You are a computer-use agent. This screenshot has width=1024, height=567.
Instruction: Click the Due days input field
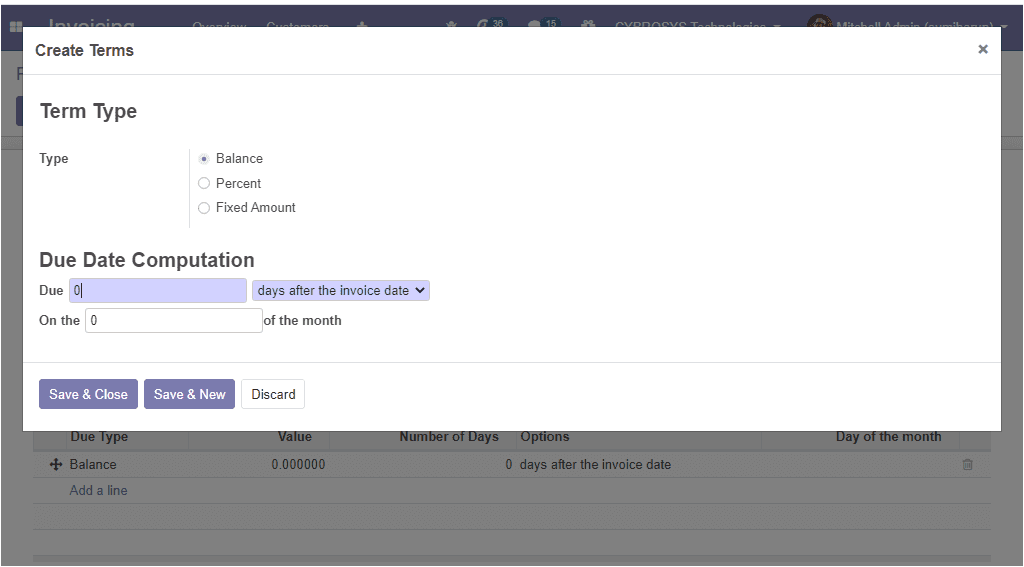(x=158, y=291)
